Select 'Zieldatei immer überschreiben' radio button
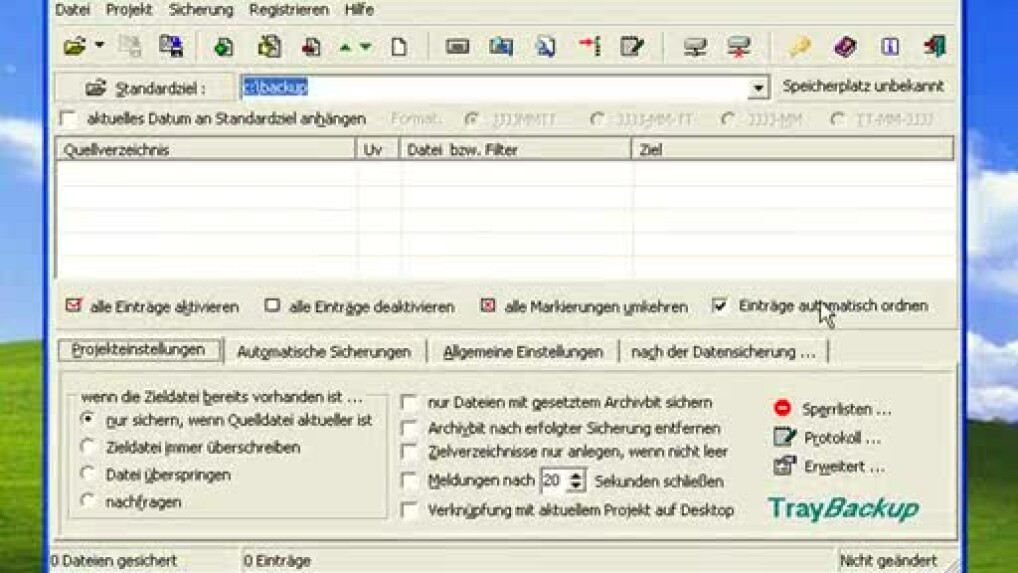The height and width of the screenshot is (573, 1018). [89, 447]
